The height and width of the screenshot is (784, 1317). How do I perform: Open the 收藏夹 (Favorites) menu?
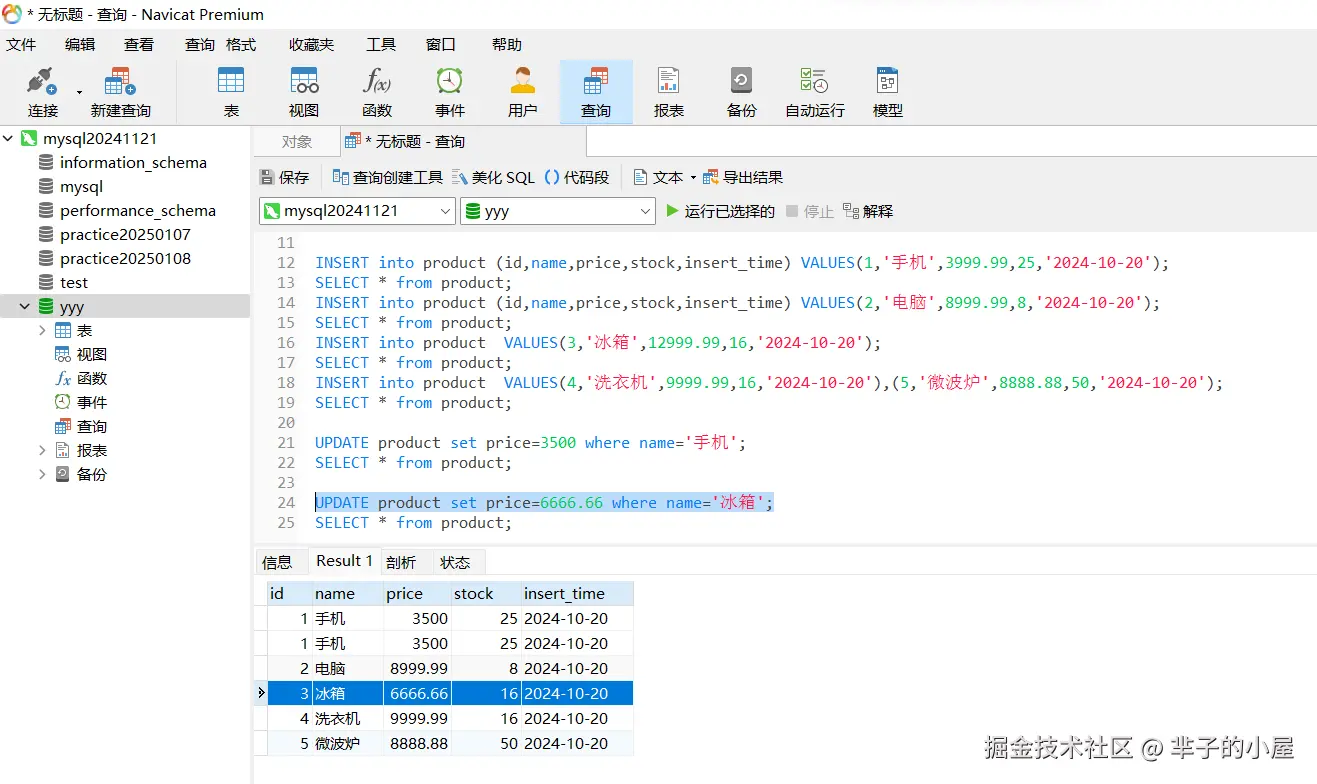(x=312, y=45)
